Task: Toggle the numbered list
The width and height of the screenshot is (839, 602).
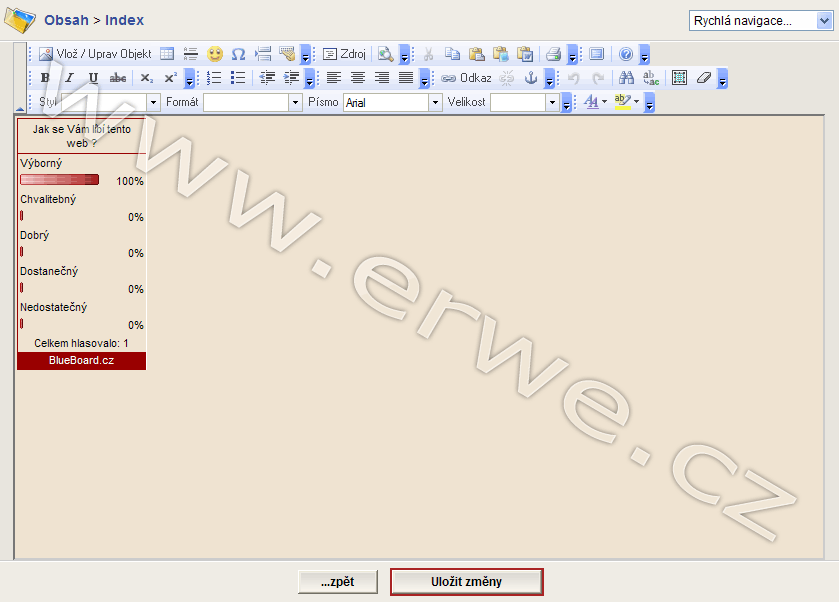Action: point(214,78)
